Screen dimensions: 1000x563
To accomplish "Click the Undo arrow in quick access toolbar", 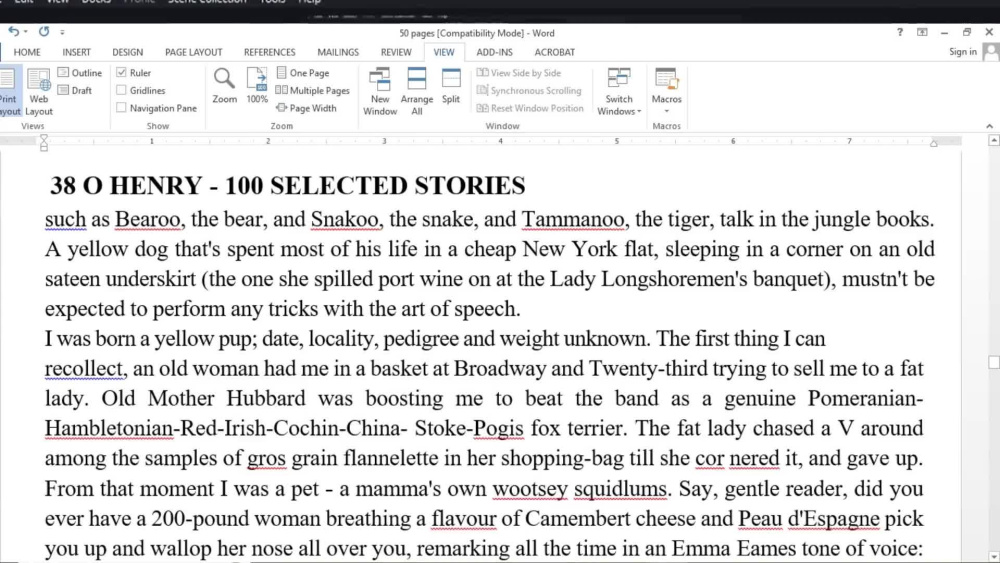I will tap(13, 31).
